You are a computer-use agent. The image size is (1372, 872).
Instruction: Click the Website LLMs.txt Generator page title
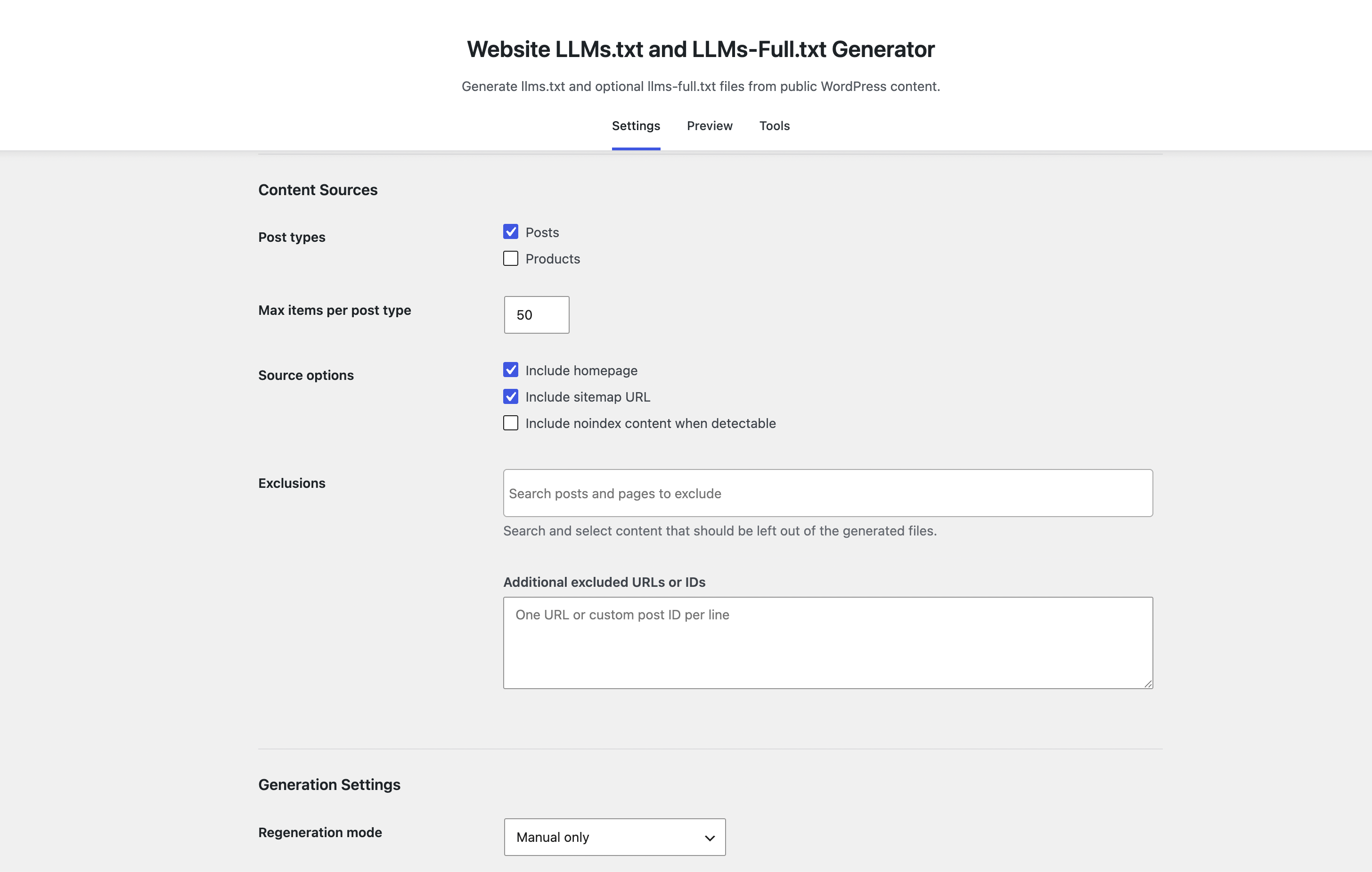[701, 49]
